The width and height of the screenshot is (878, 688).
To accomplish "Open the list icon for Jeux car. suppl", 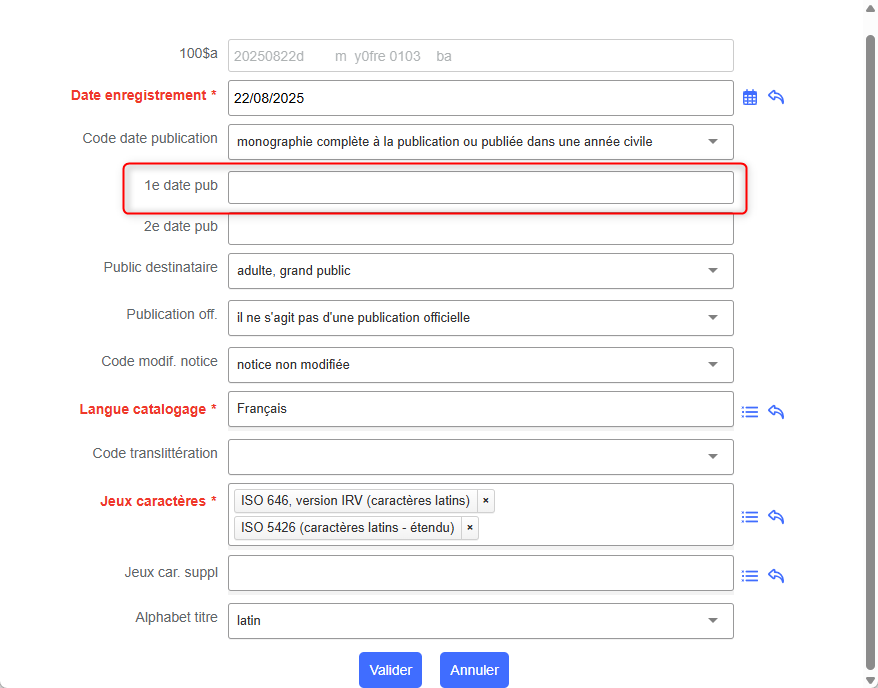I will 750,576.
